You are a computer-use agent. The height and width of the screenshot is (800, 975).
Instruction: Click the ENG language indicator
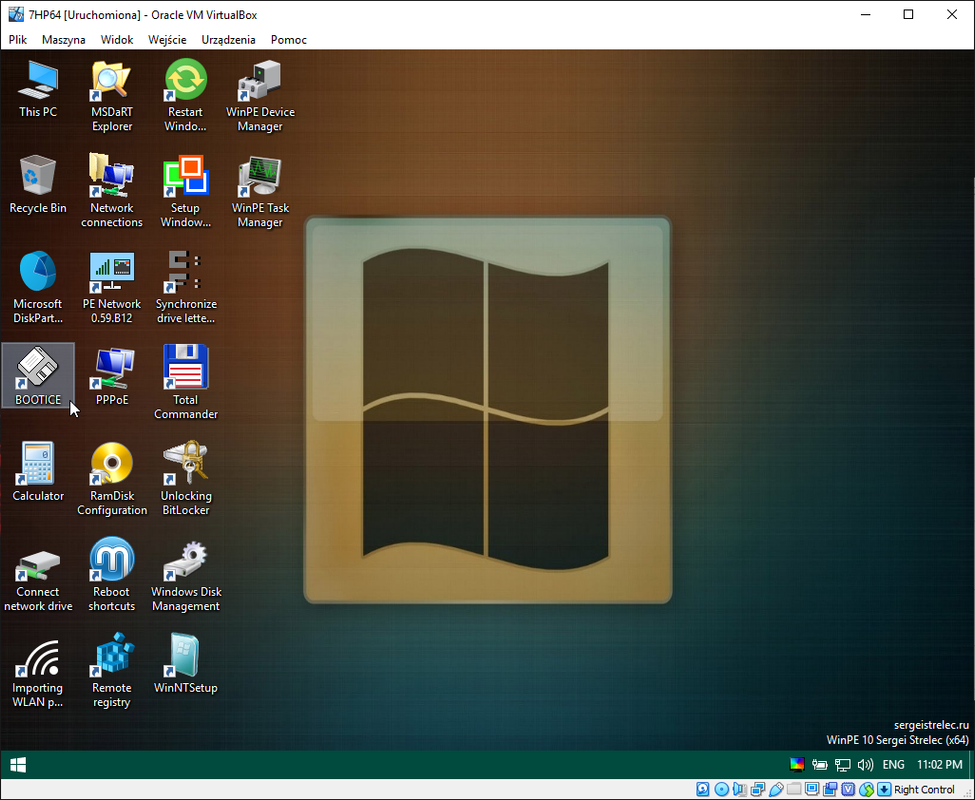coord(894,765)
